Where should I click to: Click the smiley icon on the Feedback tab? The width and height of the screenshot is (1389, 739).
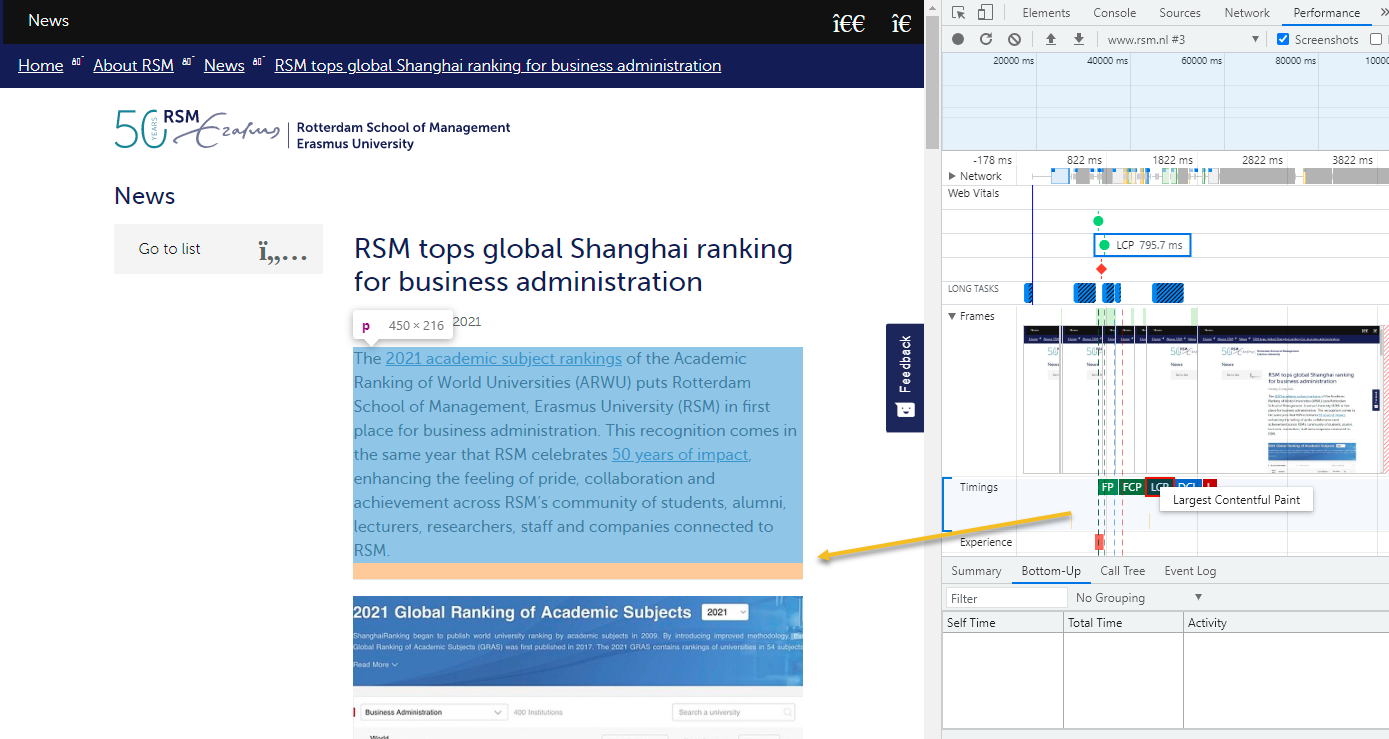[905, 410]
